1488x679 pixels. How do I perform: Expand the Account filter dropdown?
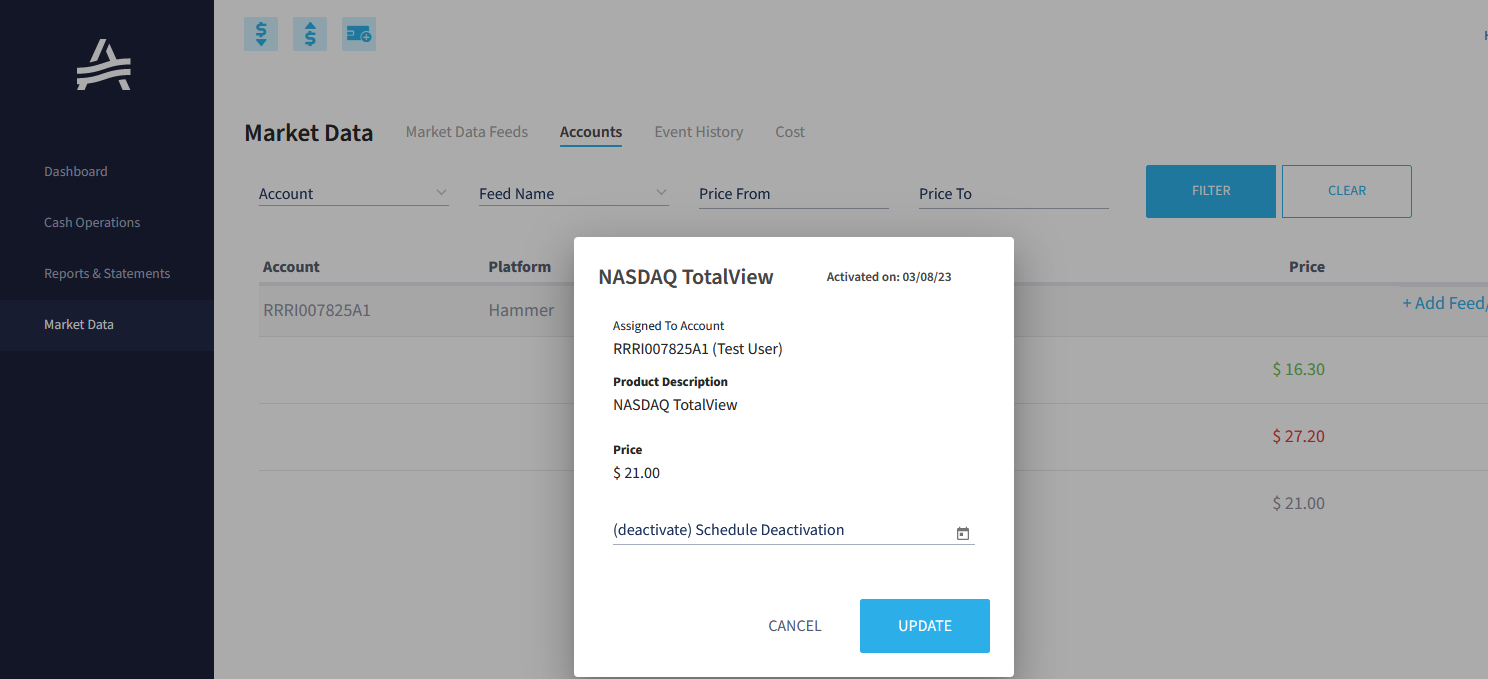[x=354, y=193]
